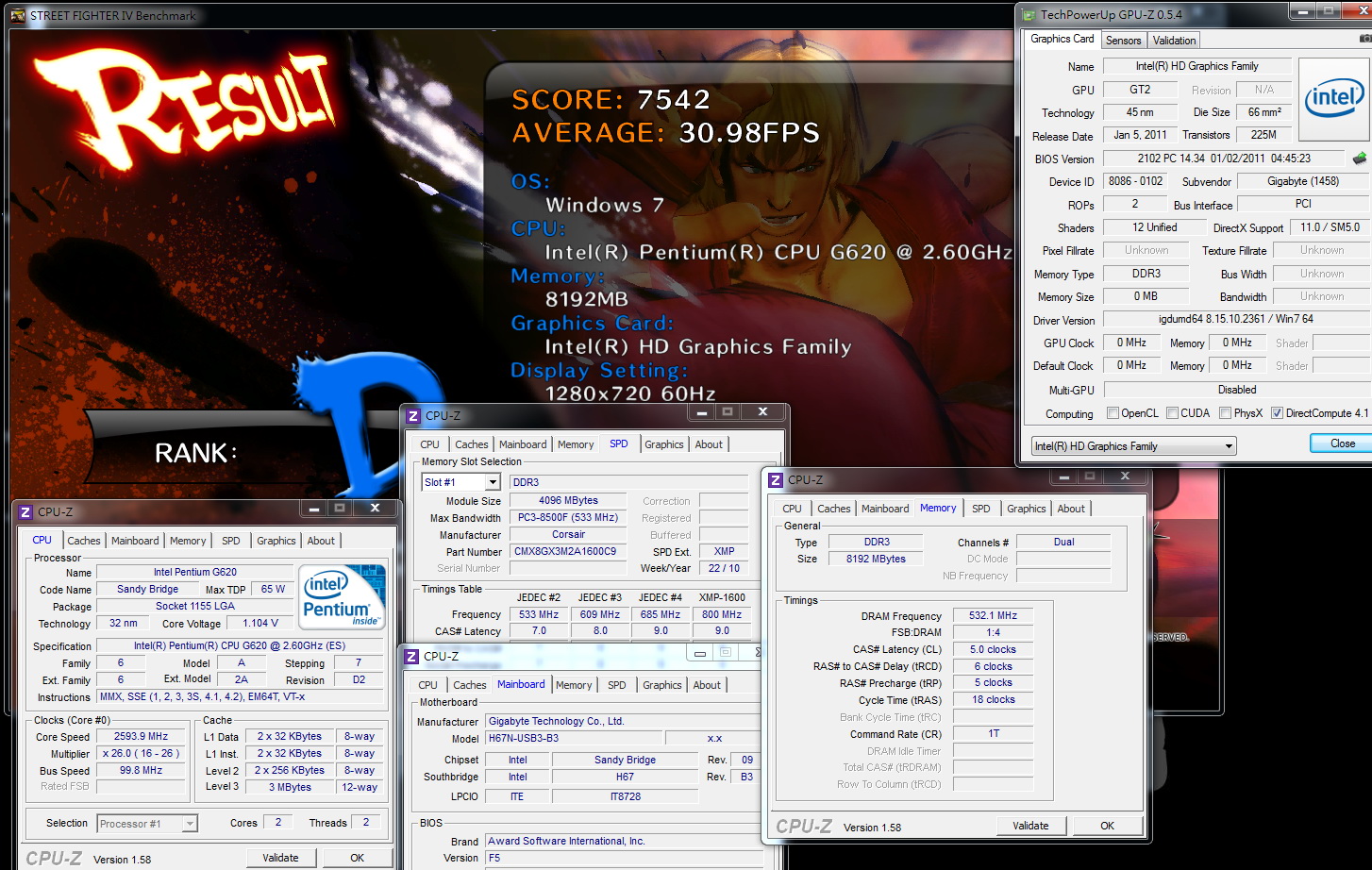
Task: Open the Mainboard tab in the CPU-Z processor window
Action: (135, 541)
